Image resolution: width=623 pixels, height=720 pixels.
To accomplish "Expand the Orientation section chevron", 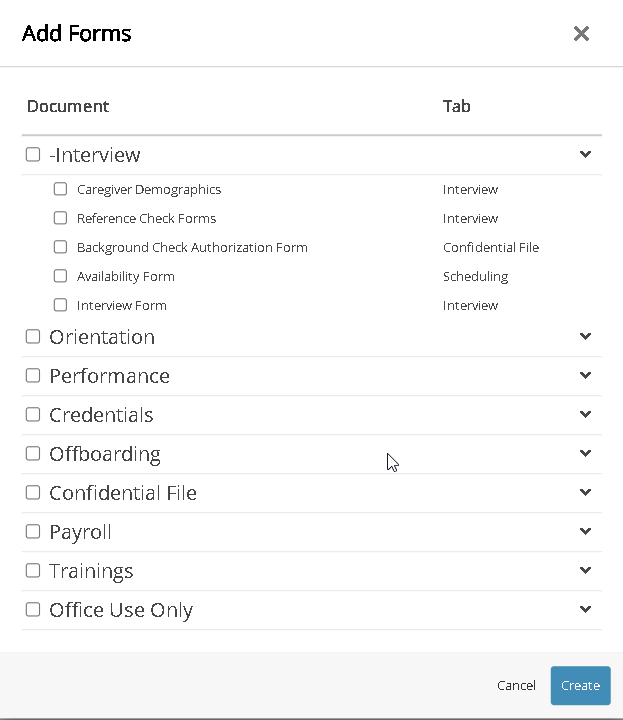I will (586, 336).
